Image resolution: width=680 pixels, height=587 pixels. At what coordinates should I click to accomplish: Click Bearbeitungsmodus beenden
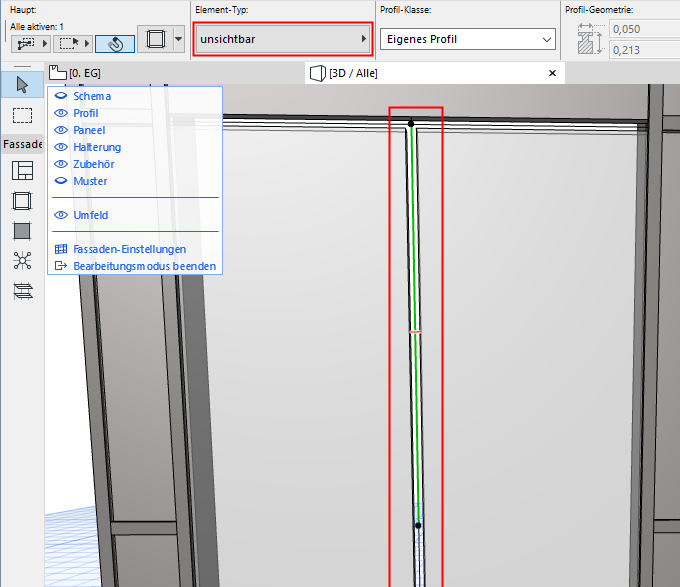pos(144,266)
